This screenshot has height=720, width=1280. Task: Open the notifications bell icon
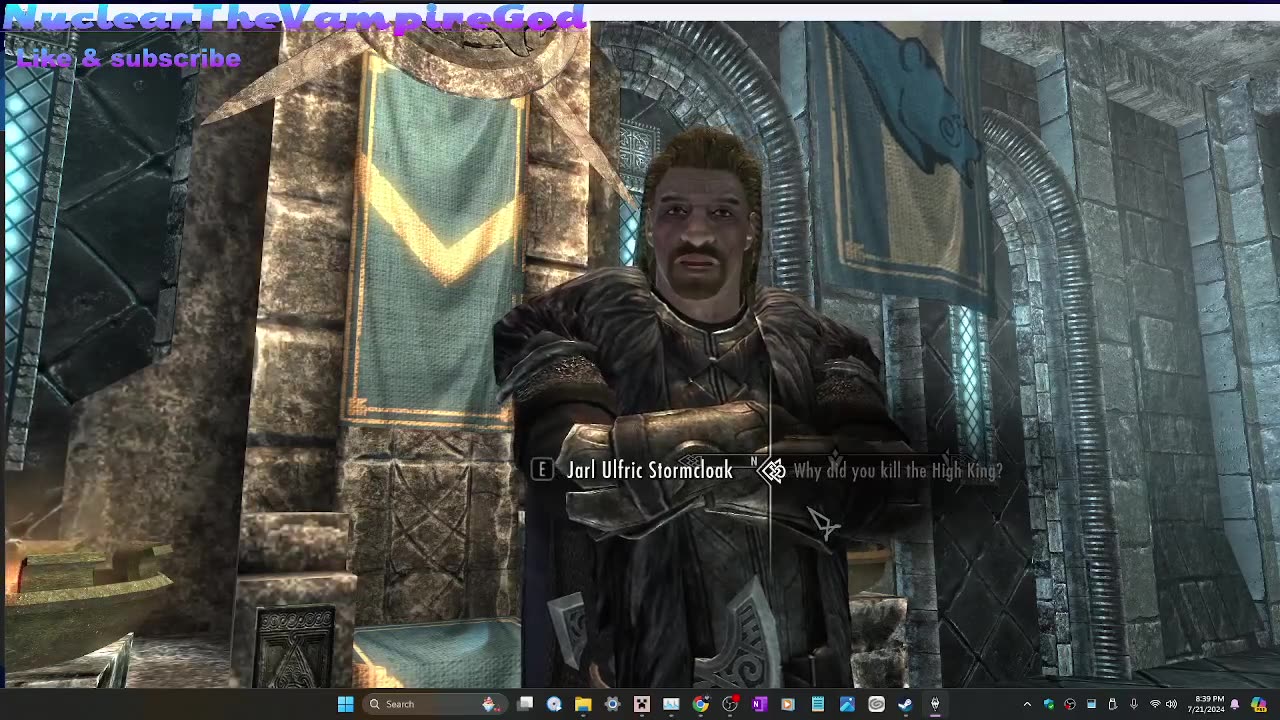coord(1235,704)
